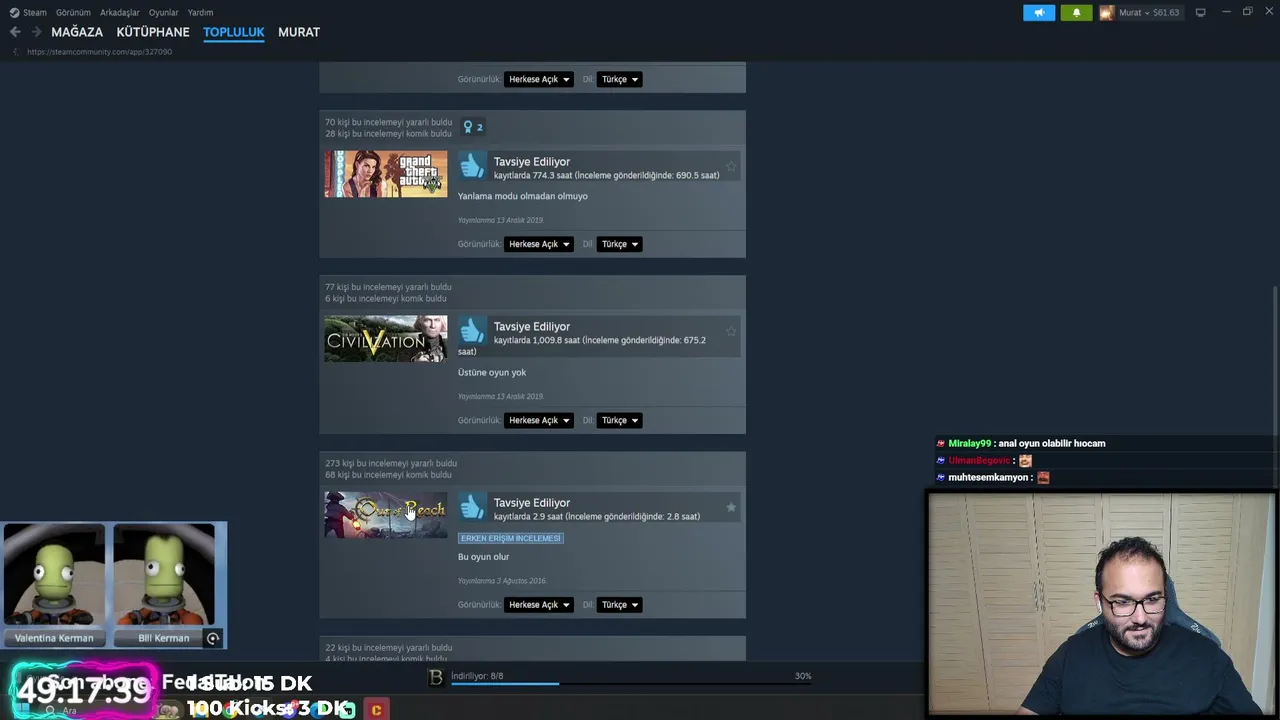Open the Steam menu

(x=35, y=12)
